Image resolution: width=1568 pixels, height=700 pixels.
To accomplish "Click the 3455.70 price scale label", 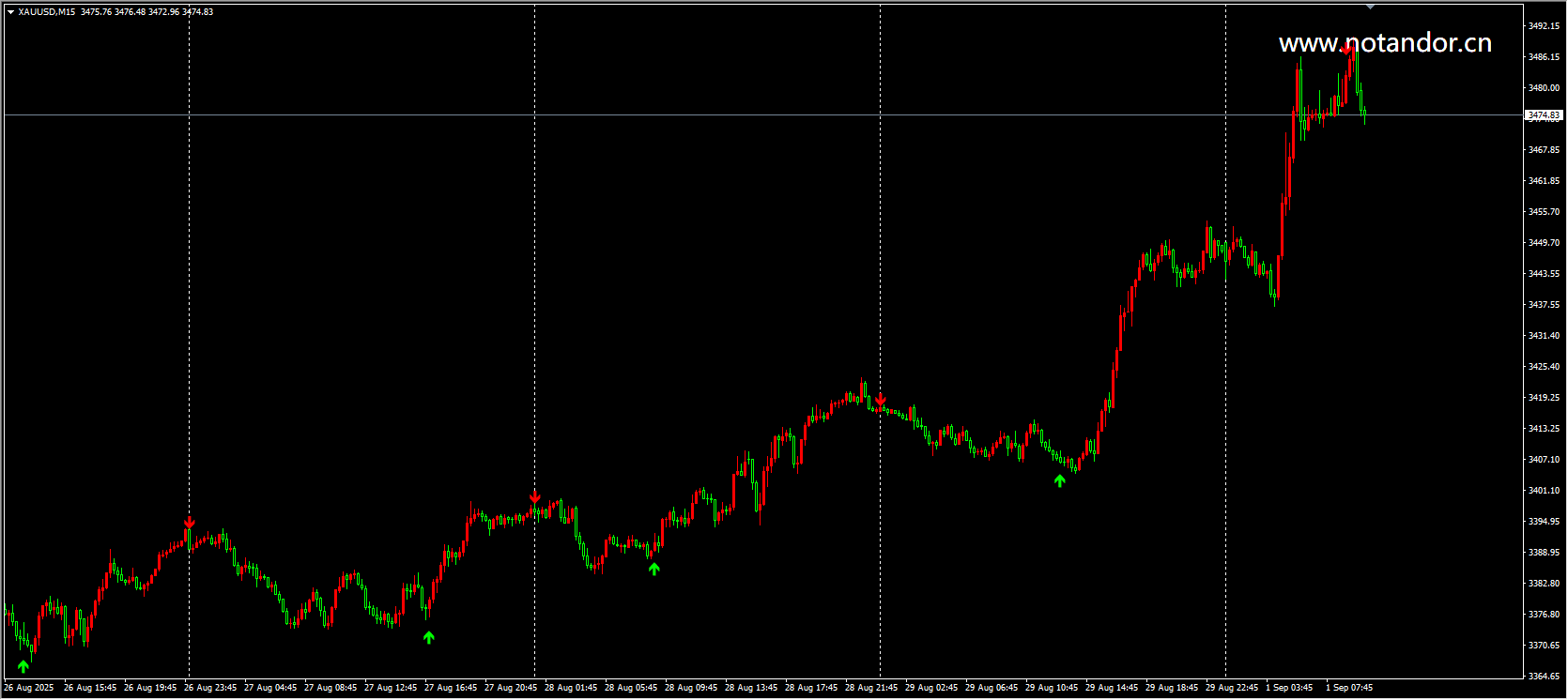I will [x=1544, y=212].
